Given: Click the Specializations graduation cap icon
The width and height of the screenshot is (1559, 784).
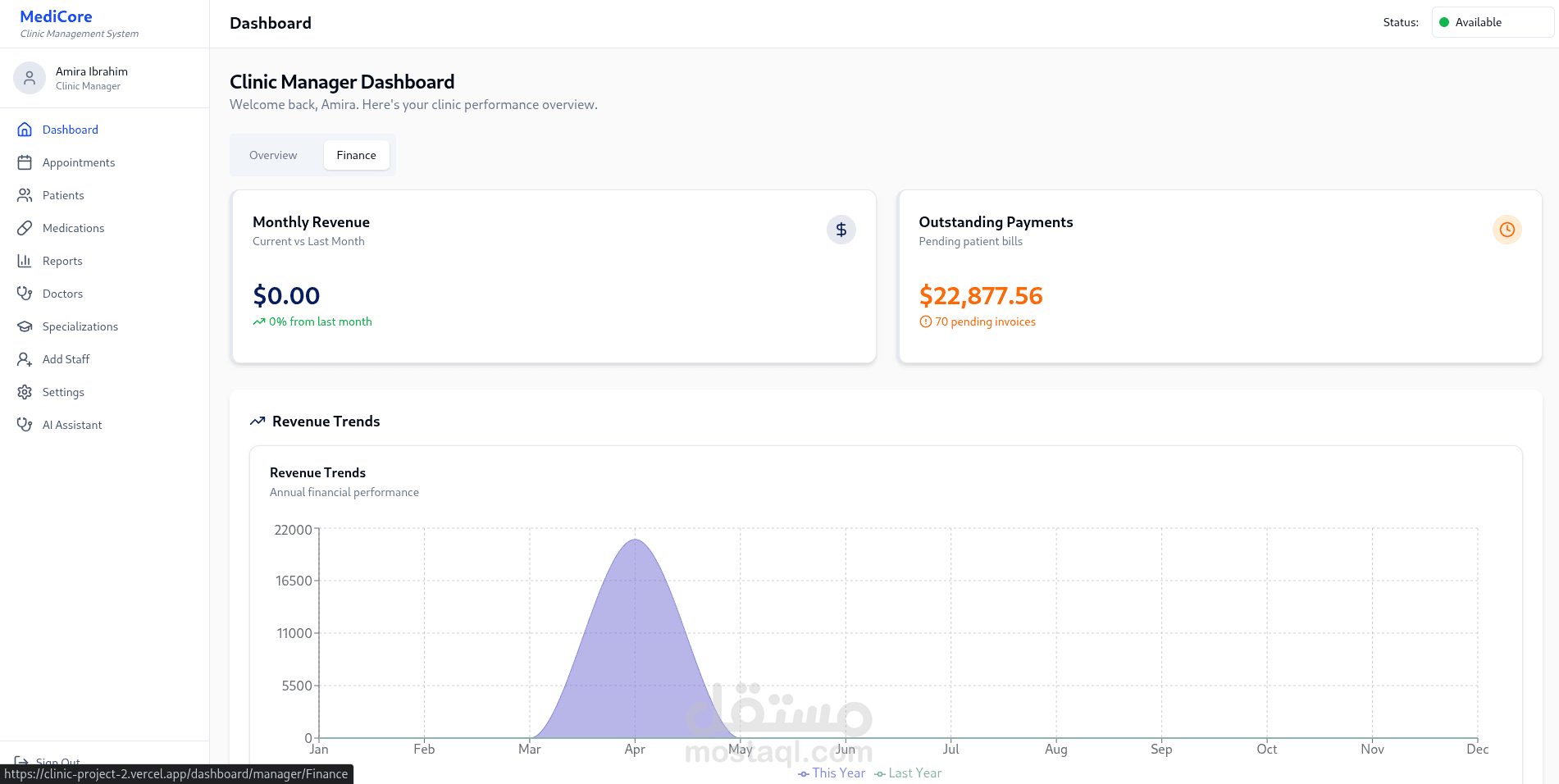Looking at the screenshot, I should click(25, 326).
